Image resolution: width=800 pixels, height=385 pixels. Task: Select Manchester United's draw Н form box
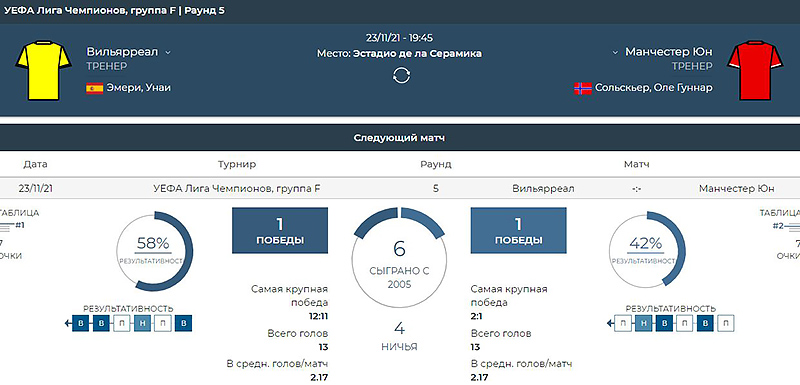pos(644,323)
